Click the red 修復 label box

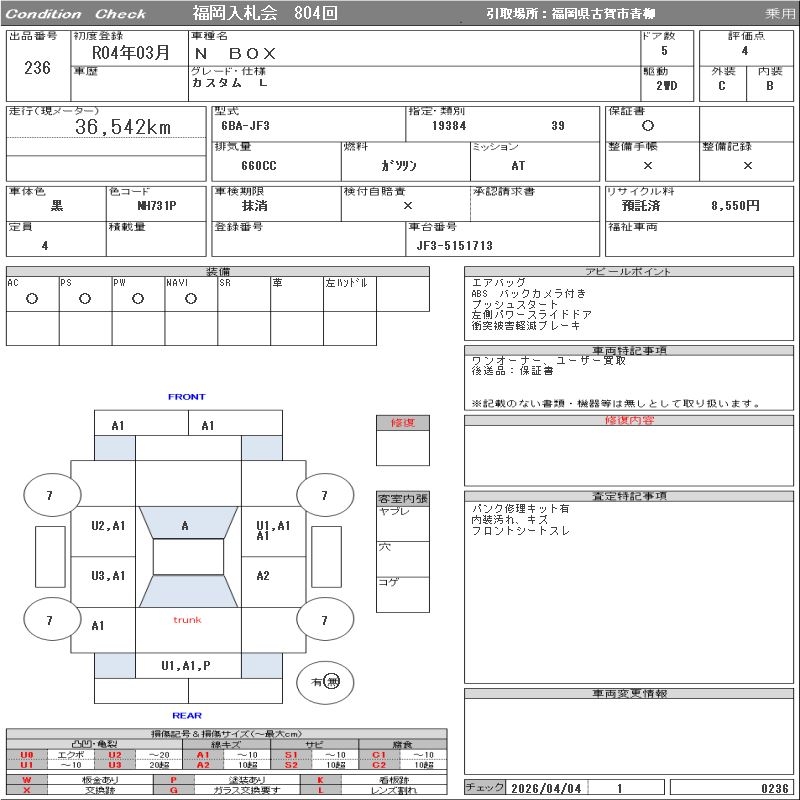click(x=403, y=423)
